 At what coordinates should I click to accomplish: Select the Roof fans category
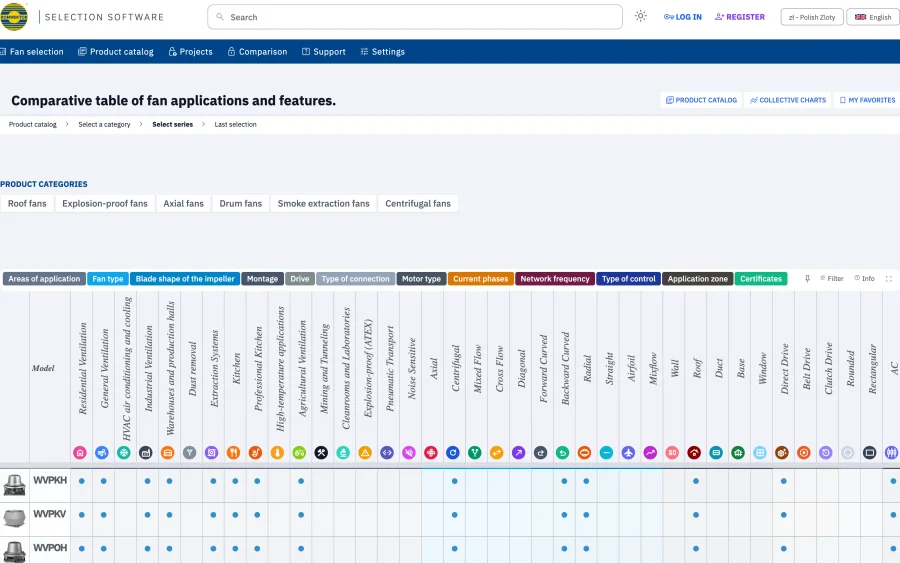point(27,204)
